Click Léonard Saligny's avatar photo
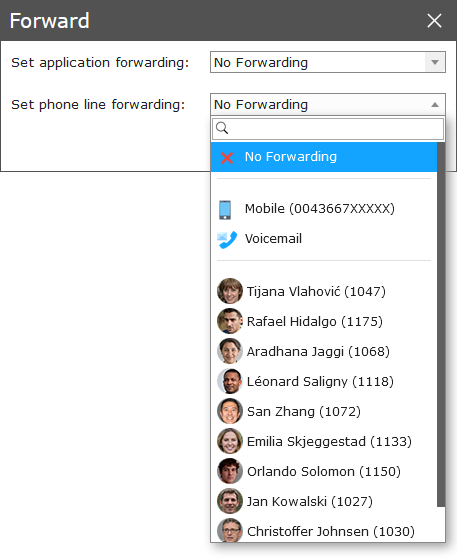 230,381
